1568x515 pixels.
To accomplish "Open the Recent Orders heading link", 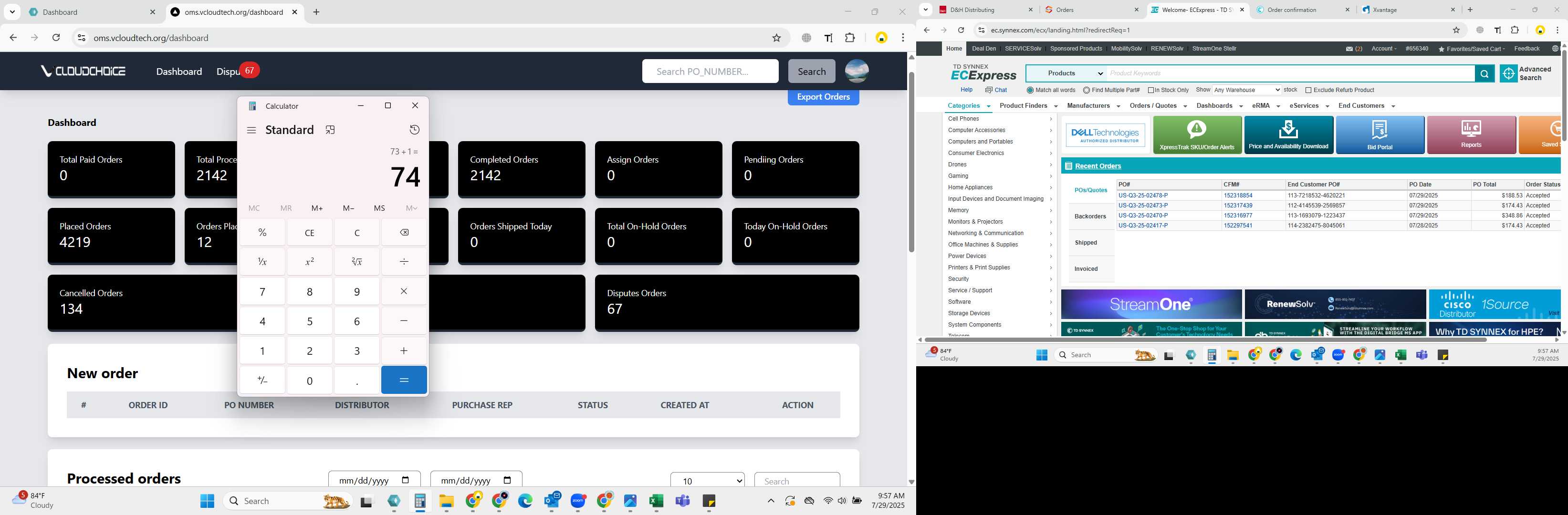I will tap(1098, 166).
